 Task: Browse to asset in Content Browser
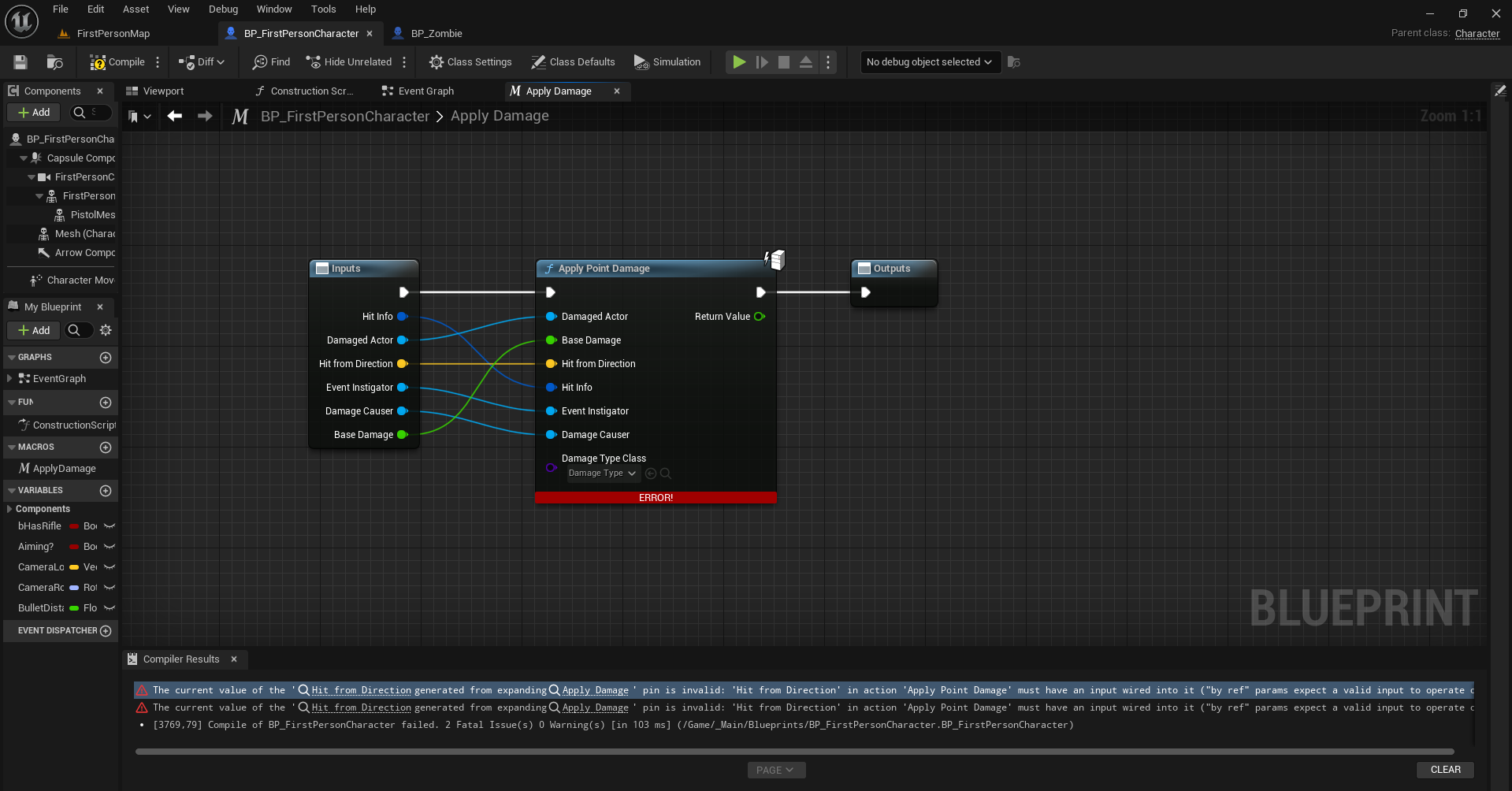tap(54, 62)
